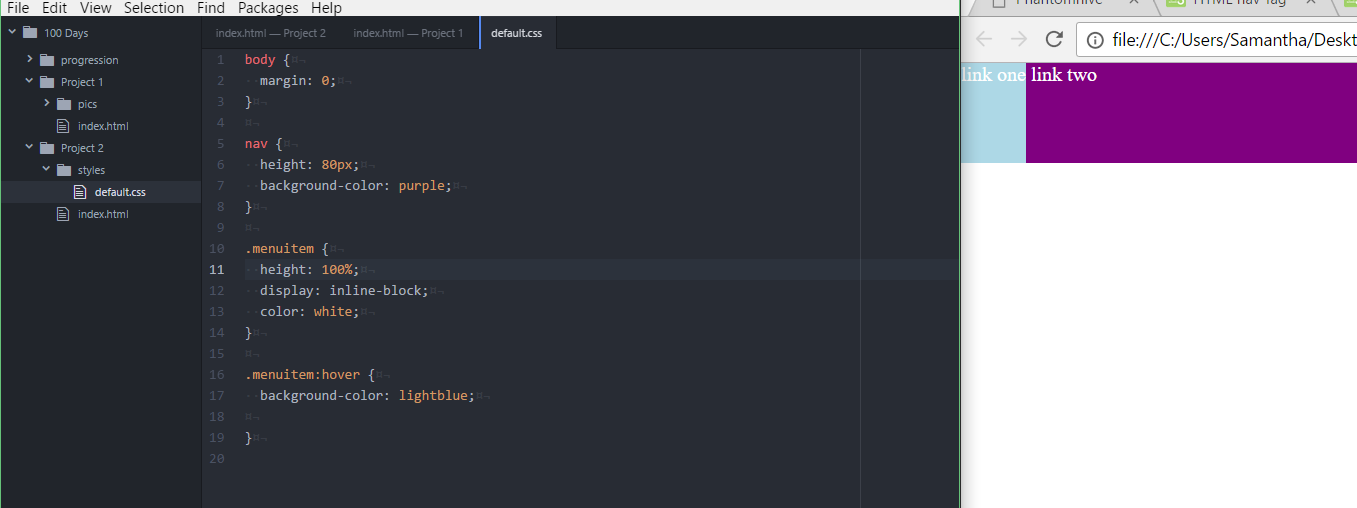Image resolution: width=1357 pixels, height=508 pixels.
Task: Expand the pics folder chevron
Action: coord(46,103)
